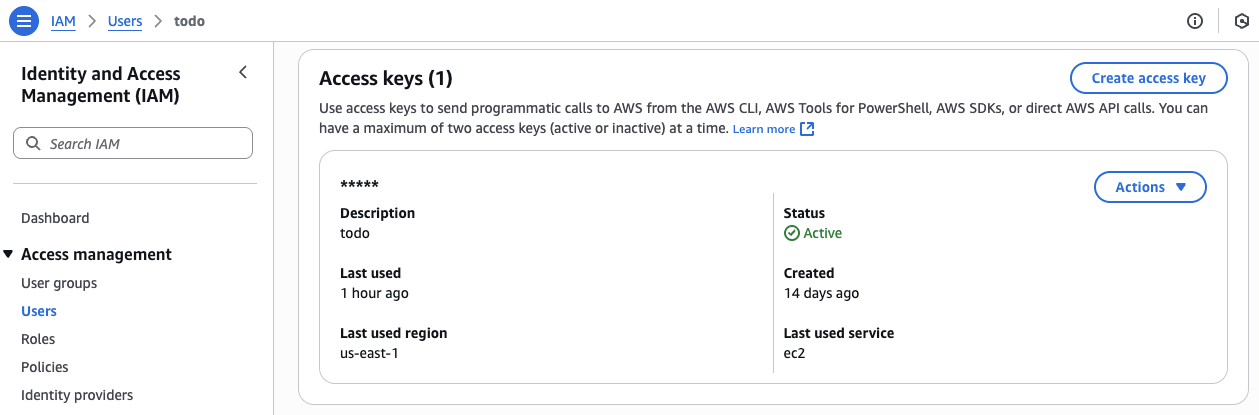Open the hexagon settings icon at top right
1259x415 pixels.
(x=1242, y=21)
